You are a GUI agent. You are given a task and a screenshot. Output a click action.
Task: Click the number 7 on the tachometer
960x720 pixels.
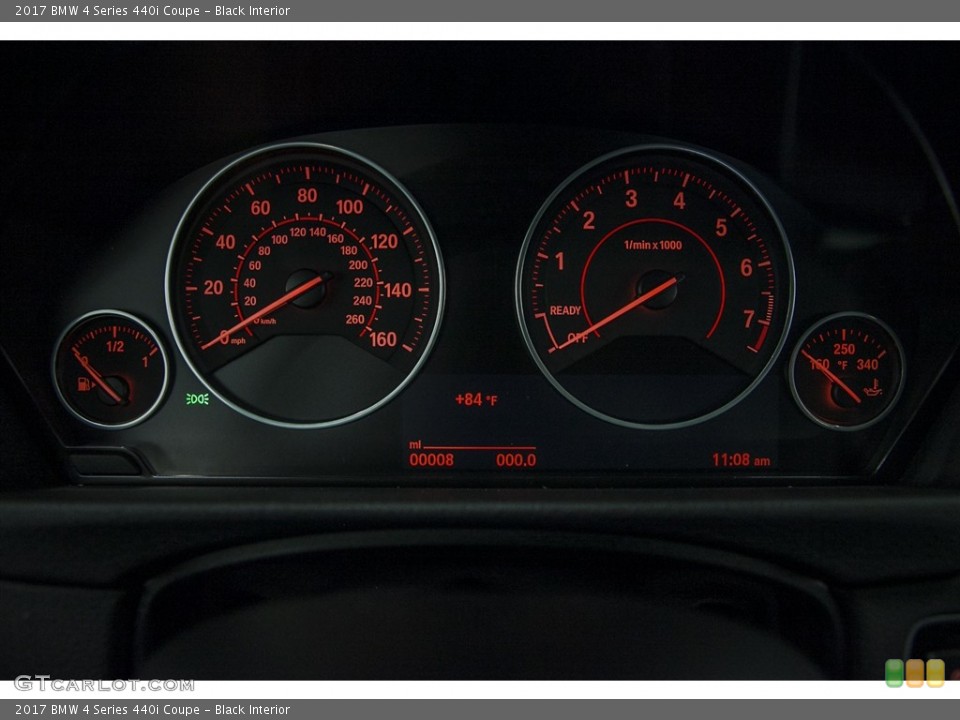point(748,318)
